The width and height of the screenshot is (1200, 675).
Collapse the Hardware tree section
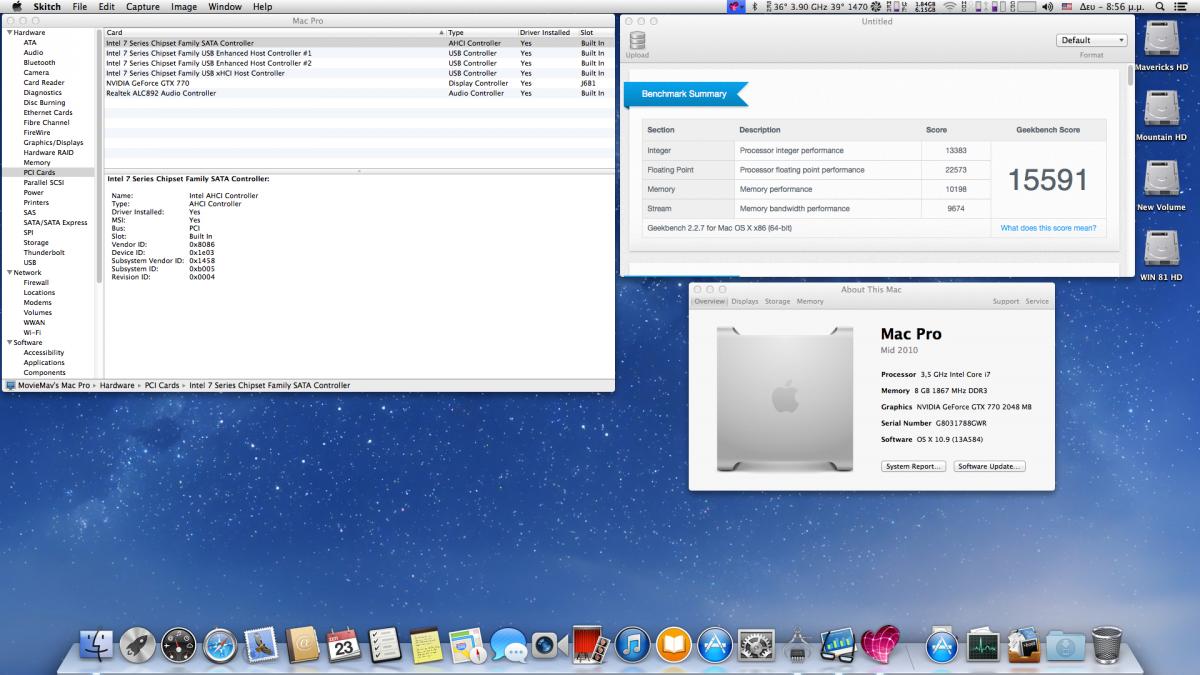[x=9, y=33]
